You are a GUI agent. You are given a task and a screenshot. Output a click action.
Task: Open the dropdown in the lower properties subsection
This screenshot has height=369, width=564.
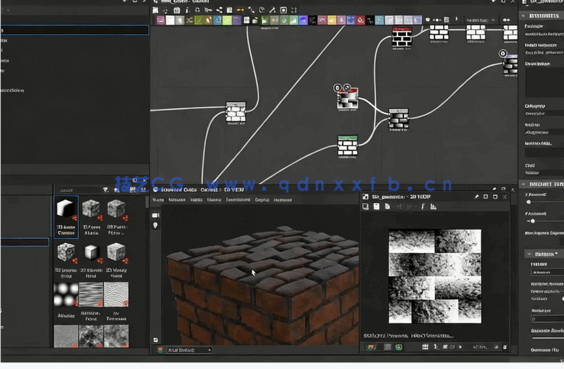547,273
